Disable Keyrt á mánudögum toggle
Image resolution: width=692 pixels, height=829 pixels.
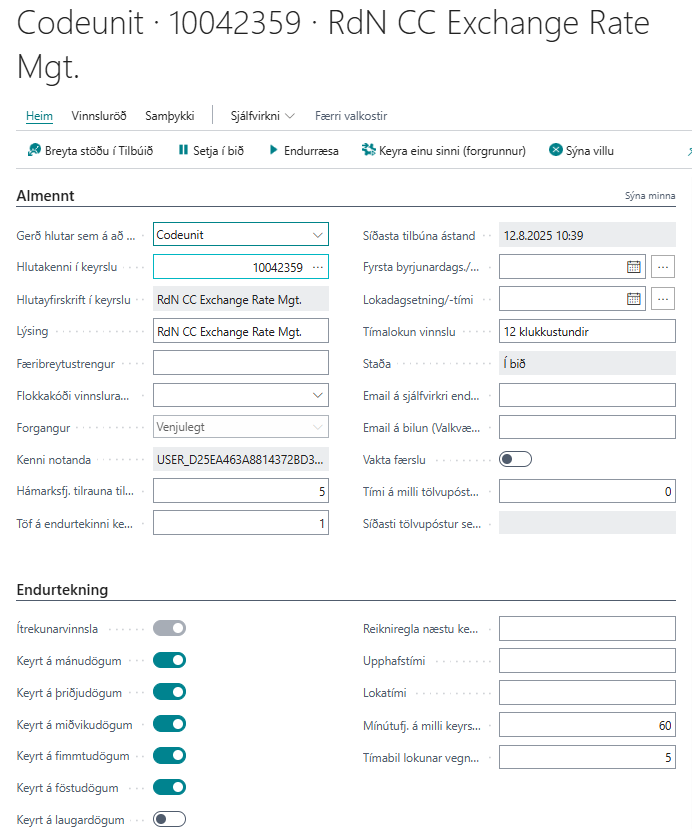(x=170, y=660)
